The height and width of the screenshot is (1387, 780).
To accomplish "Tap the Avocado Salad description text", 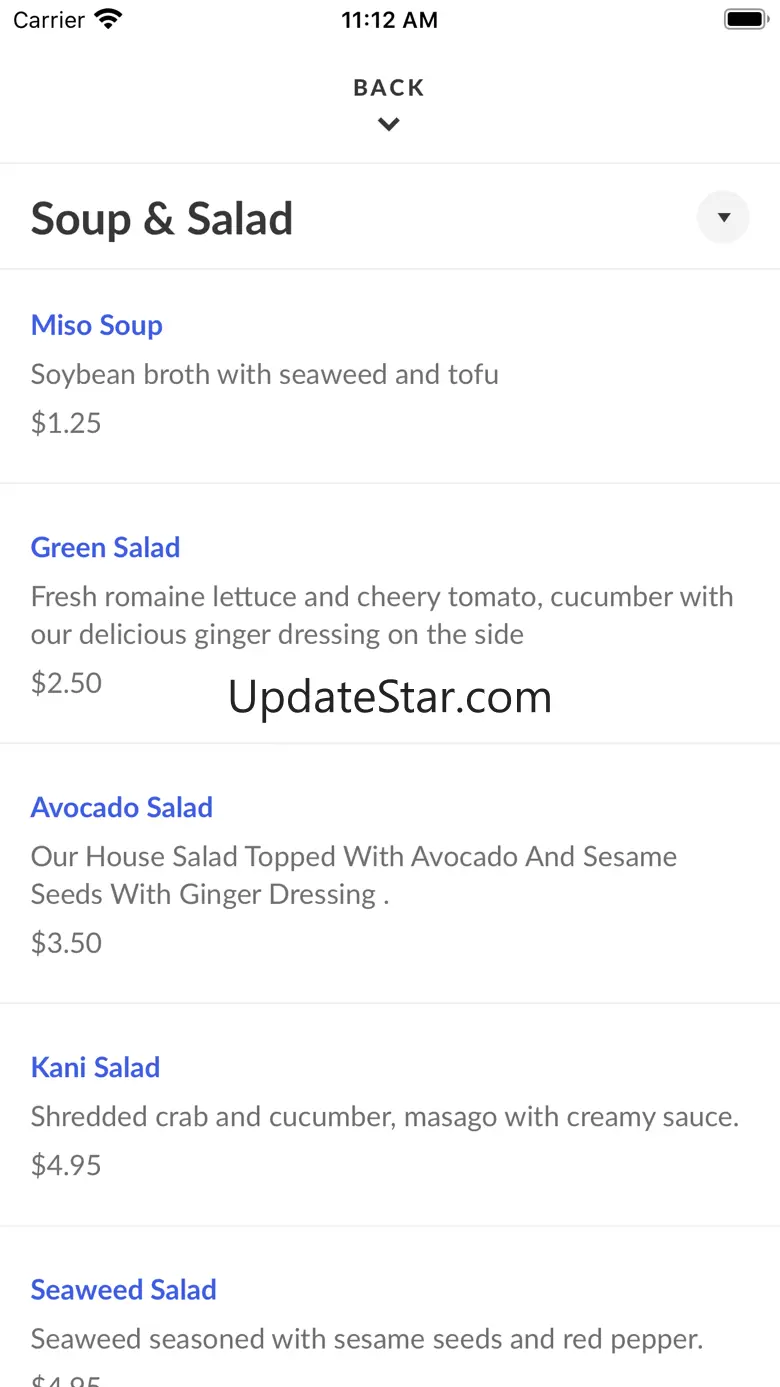I will (354, 875).
